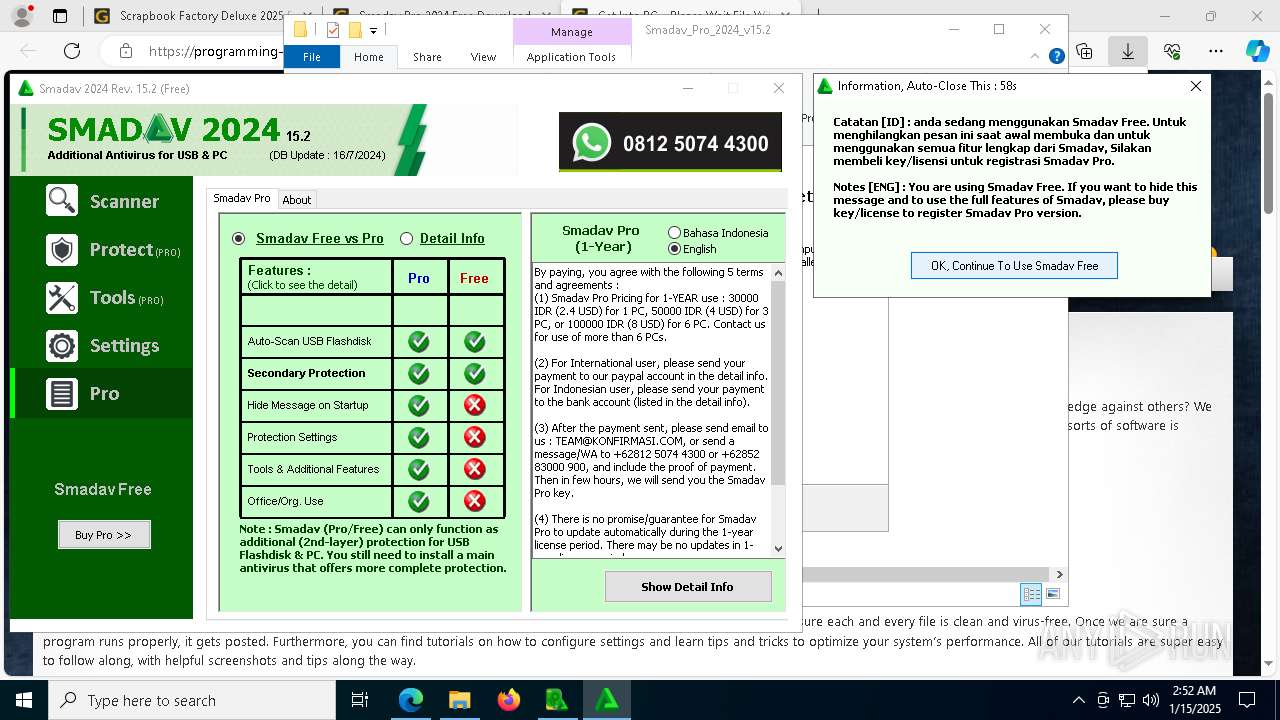Image resolution: width=1280 pixels, height=720 pixels.
Task: Click the Office/Org. Use feature row
Action: coord(315,501)
